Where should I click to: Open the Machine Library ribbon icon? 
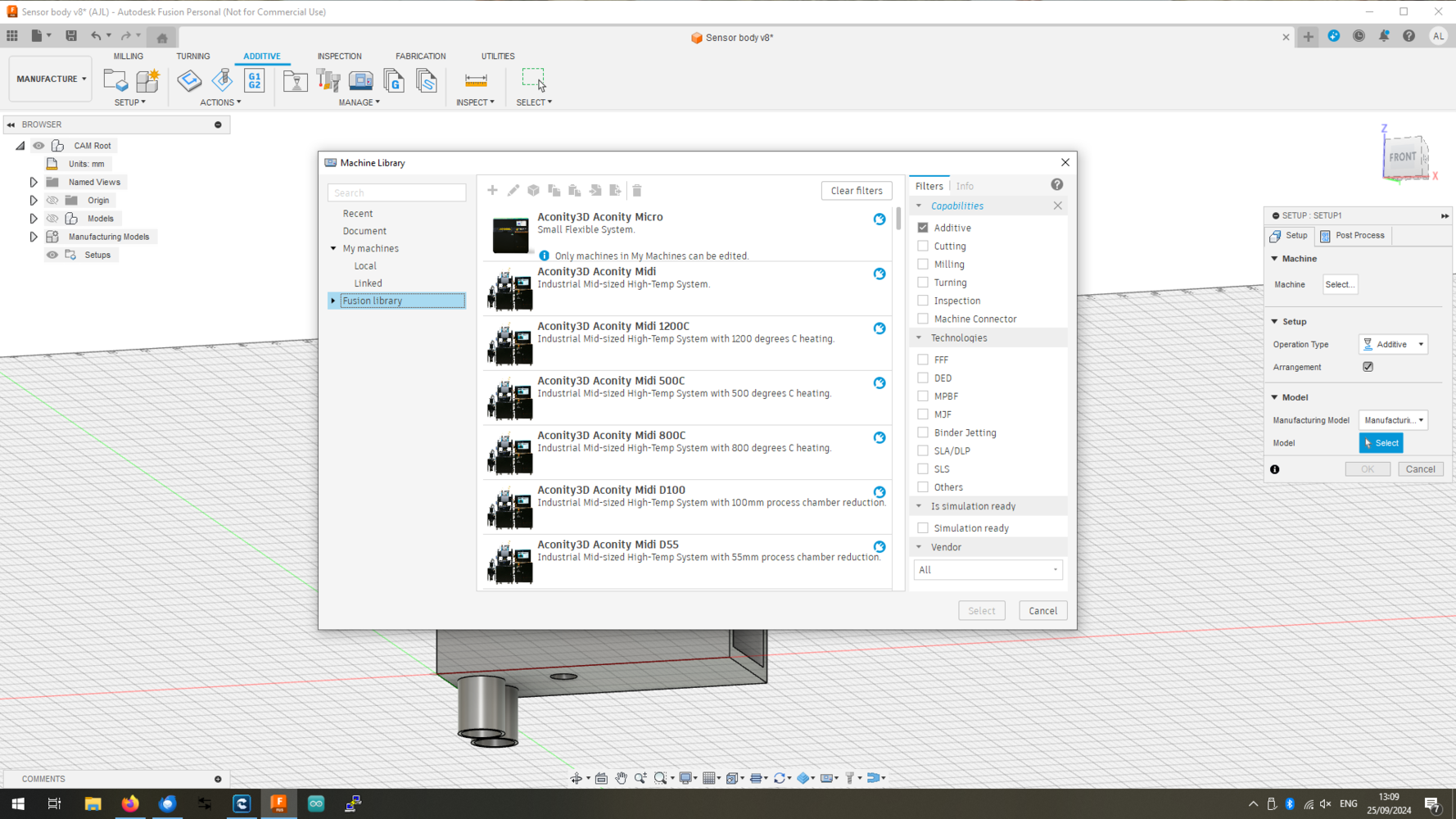pos(360,80)
